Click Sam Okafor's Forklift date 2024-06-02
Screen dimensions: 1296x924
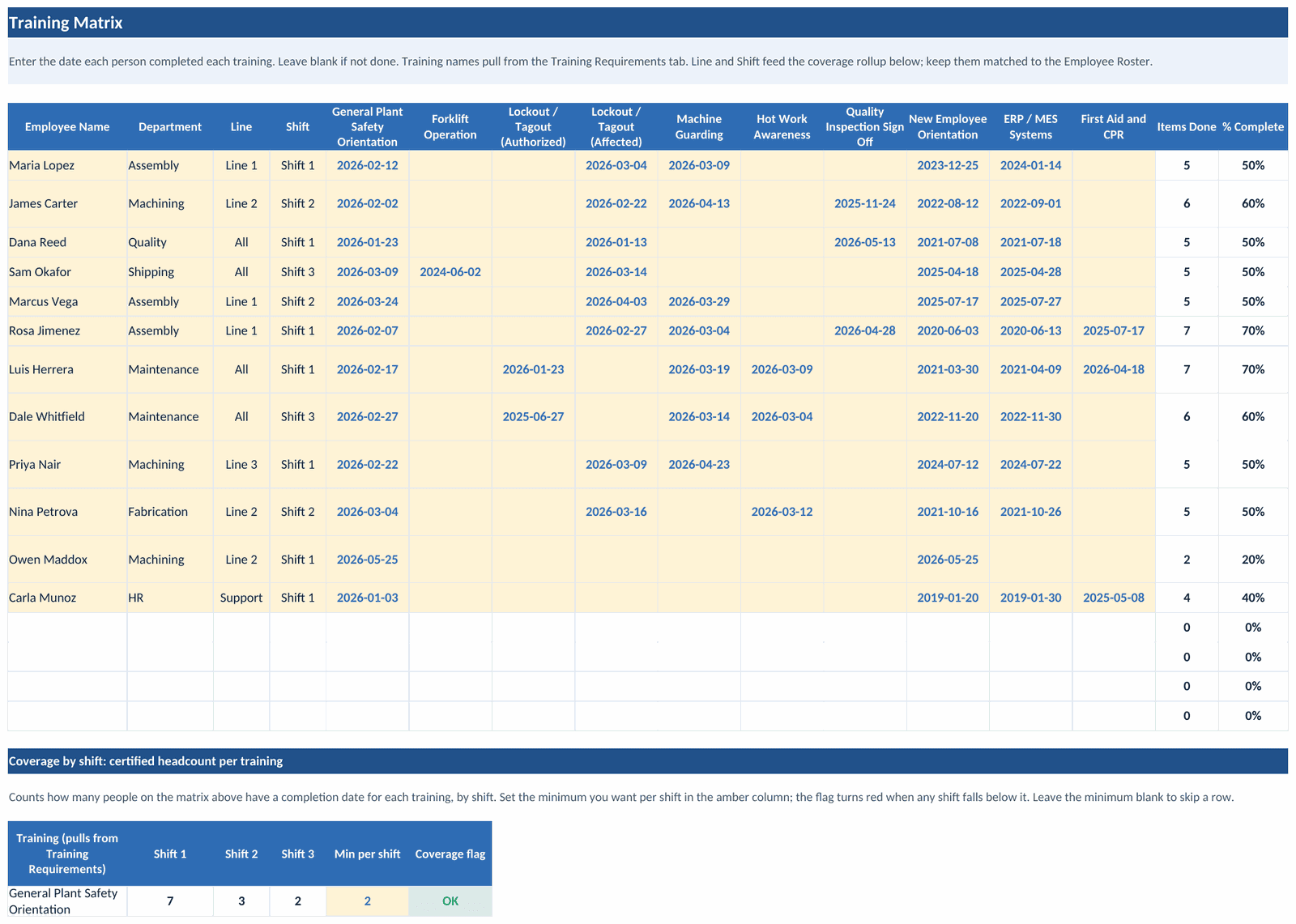pos(450,272)
